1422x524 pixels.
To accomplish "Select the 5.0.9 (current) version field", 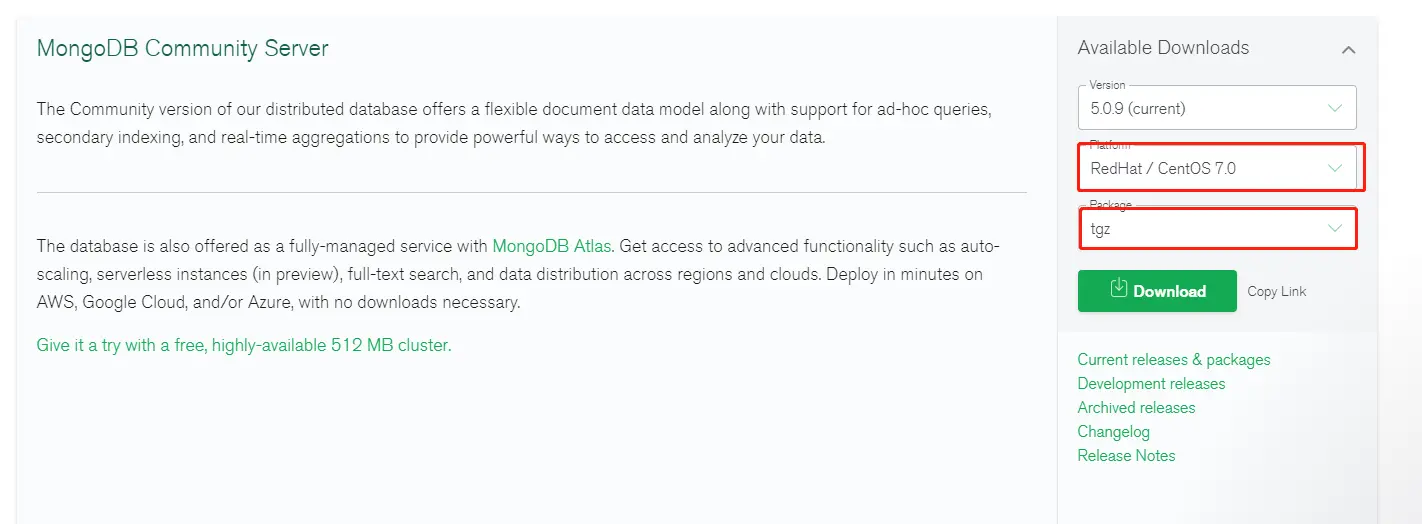I will 1217,107.
